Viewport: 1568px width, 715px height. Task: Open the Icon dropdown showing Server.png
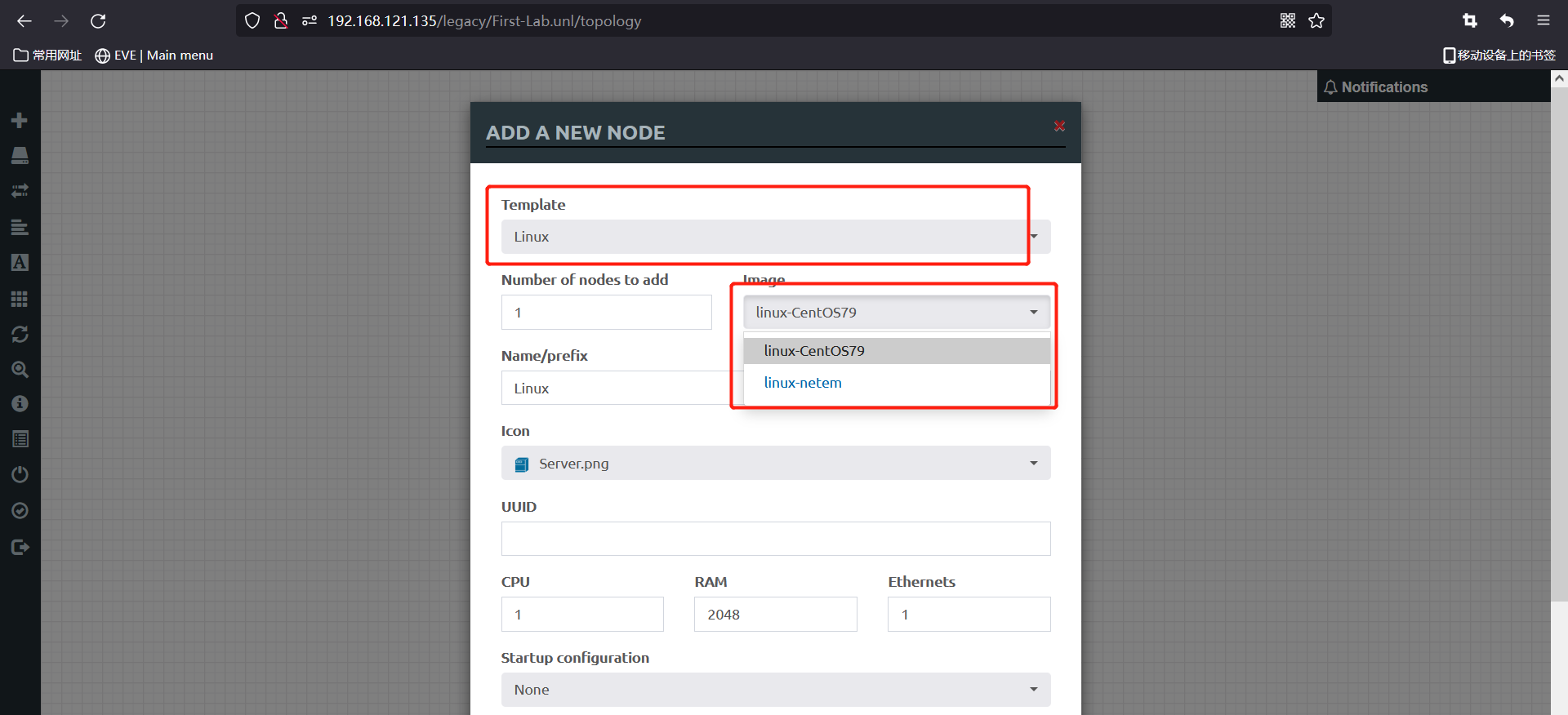[x=775, y=464]
